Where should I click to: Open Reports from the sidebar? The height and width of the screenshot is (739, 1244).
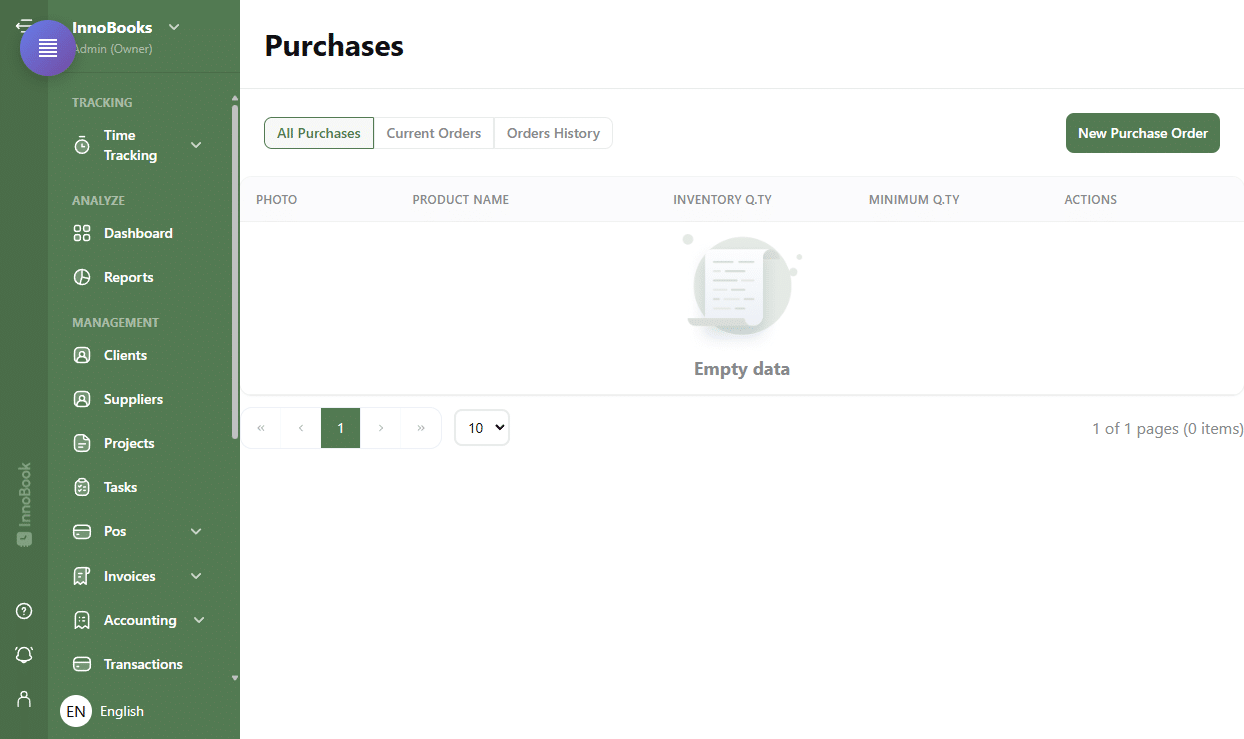129,277
